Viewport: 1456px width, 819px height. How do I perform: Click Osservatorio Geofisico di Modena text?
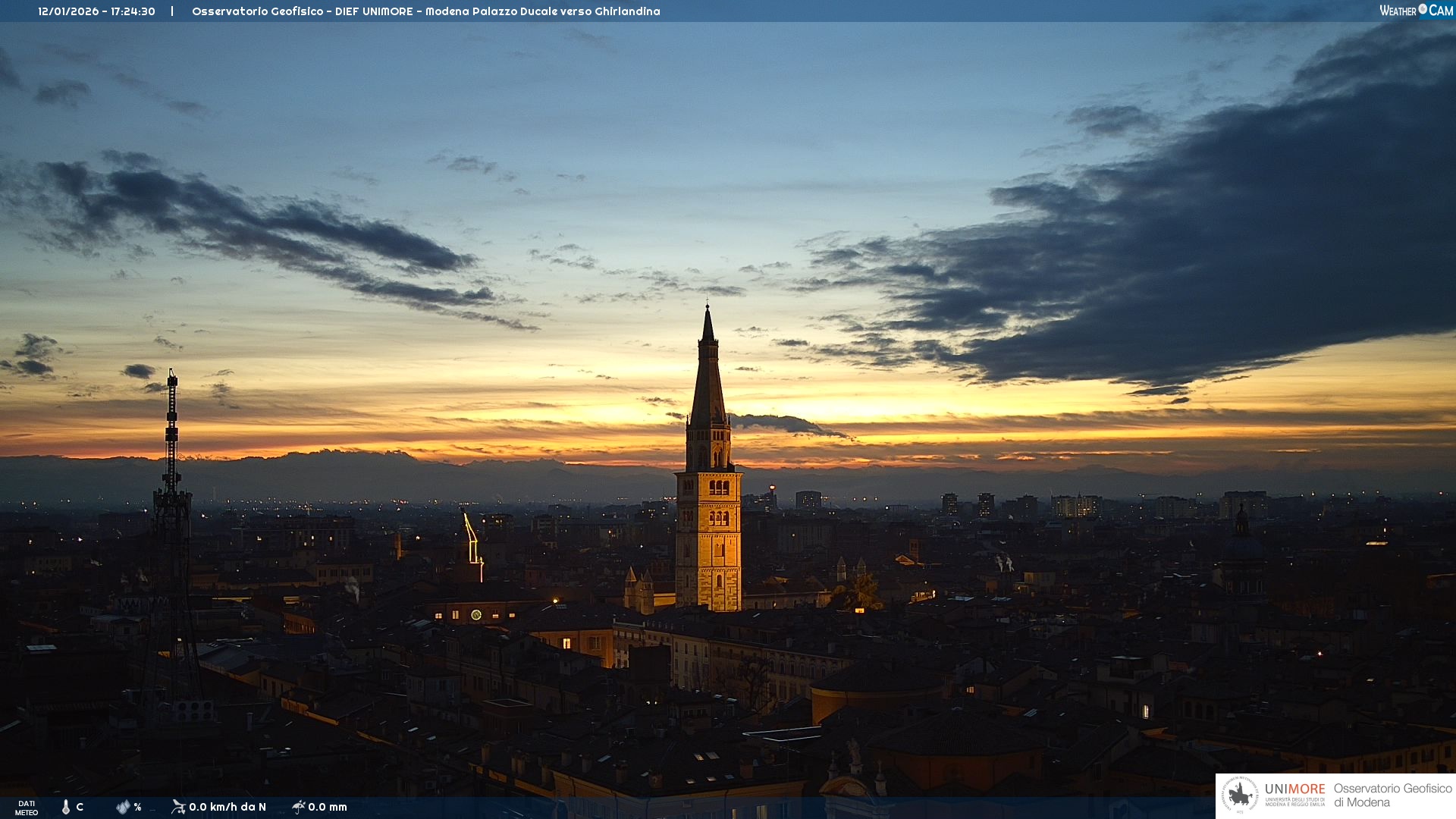[1392, 795]
